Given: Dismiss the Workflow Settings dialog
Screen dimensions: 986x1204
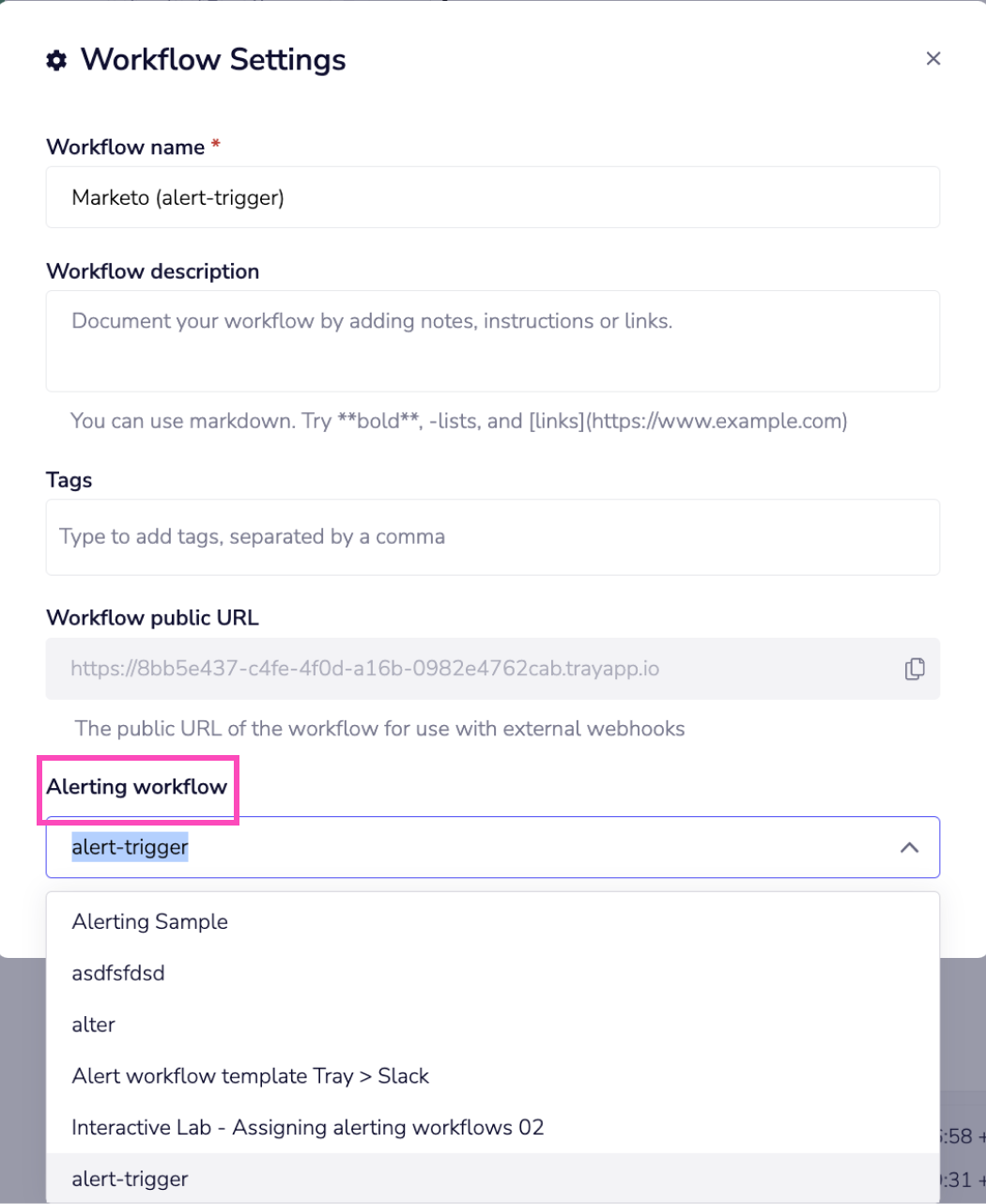Looking at the screenshot, I should 933,58.
